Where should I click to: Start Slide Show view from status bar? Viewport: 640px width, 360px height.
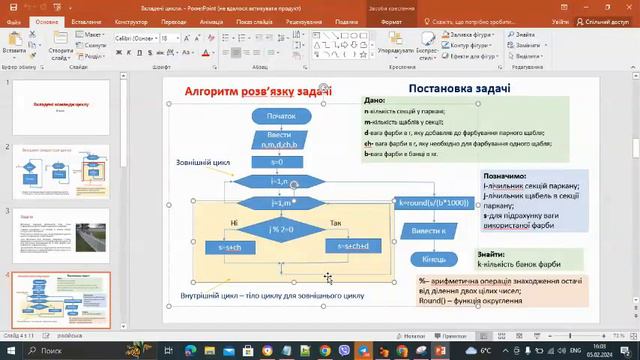click(537, 336)
